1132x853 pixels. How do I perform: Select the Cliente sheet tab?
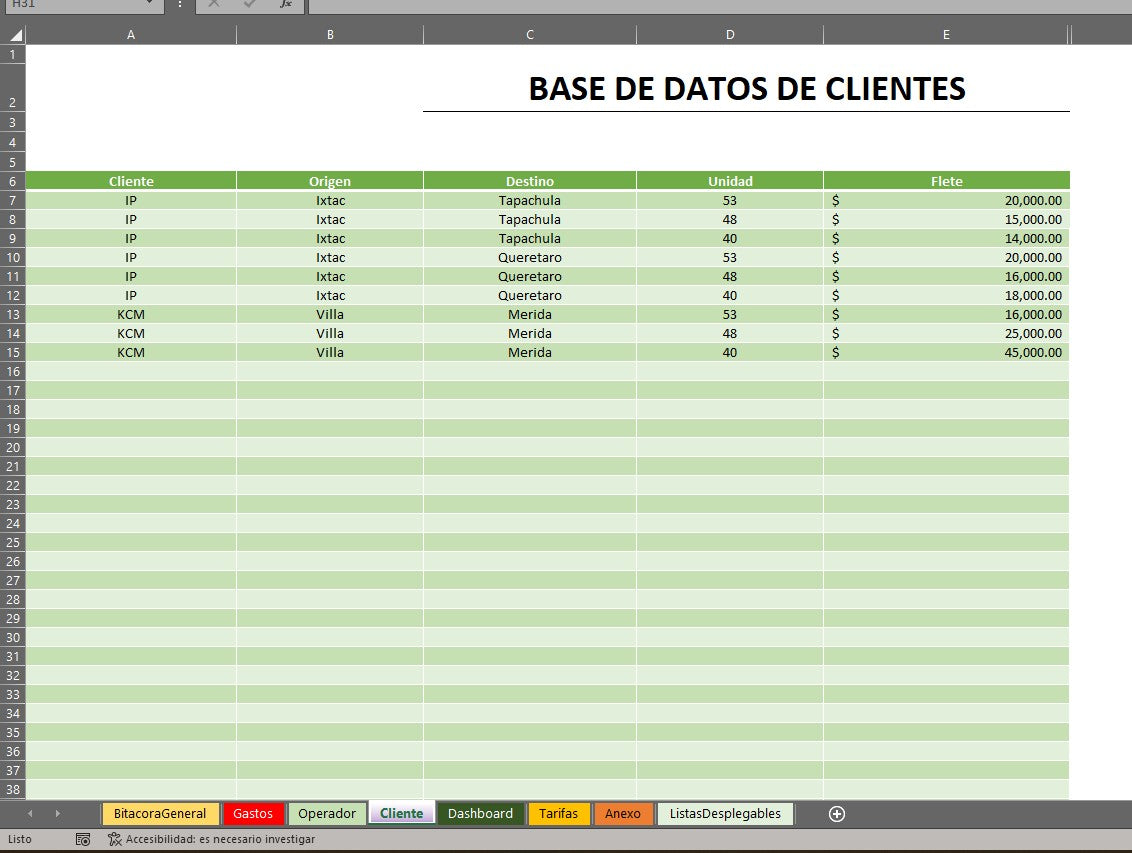[x=401, y=813]
